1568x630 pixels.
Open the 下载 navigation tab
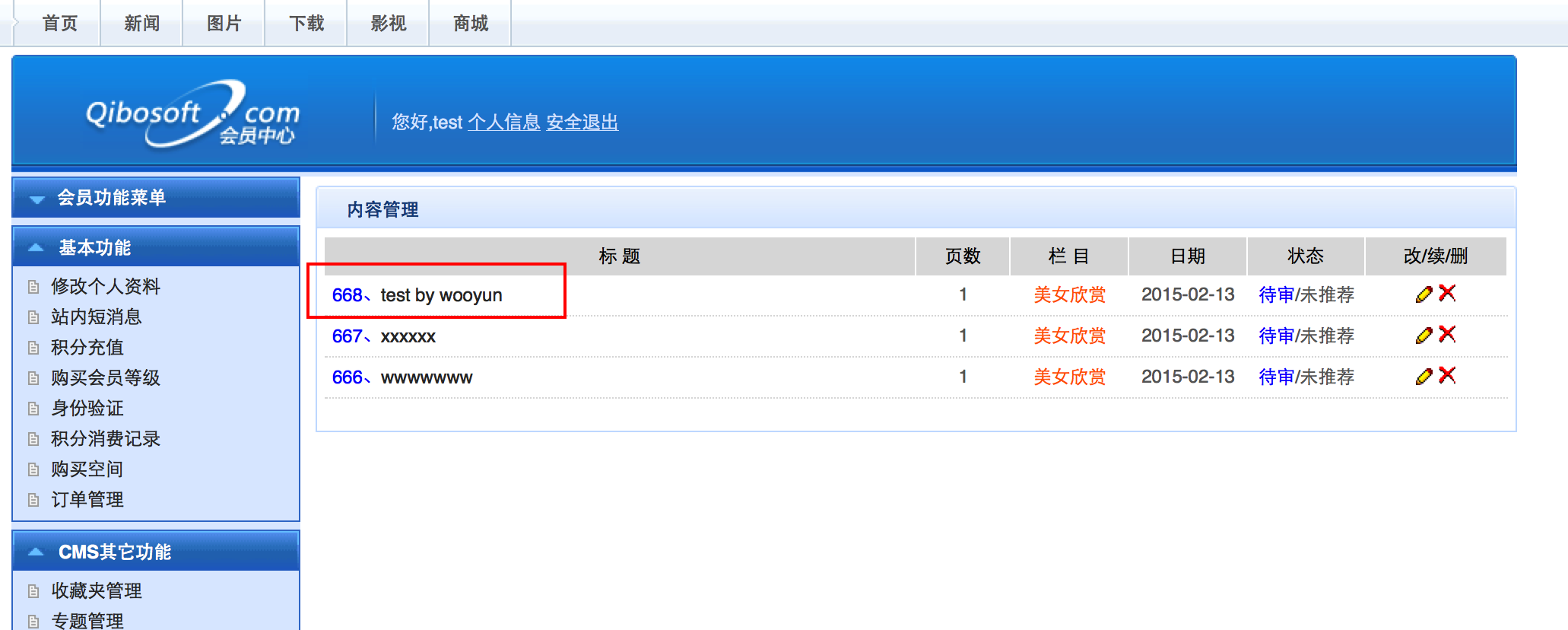pyautogui.click(x=306, y=24)
